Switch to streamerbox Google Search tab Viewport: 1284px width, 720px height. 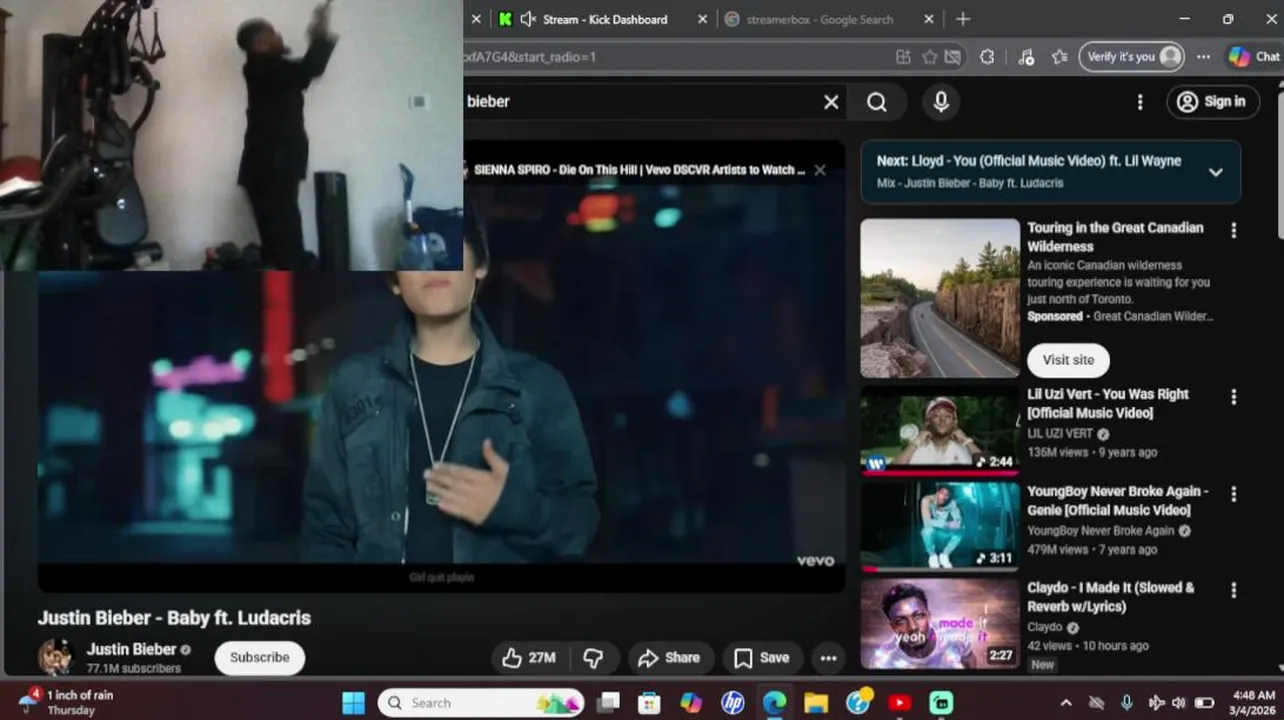click(x=820, y=19)
